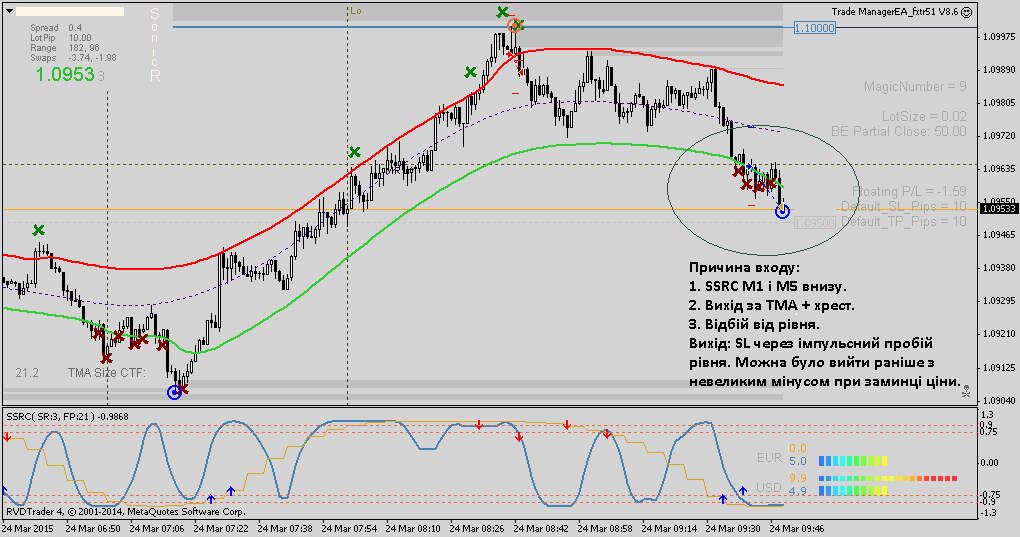Click the Lo label on the vertical line
Viewport: 1020px width, 537px height.
[x=355, y=11]
